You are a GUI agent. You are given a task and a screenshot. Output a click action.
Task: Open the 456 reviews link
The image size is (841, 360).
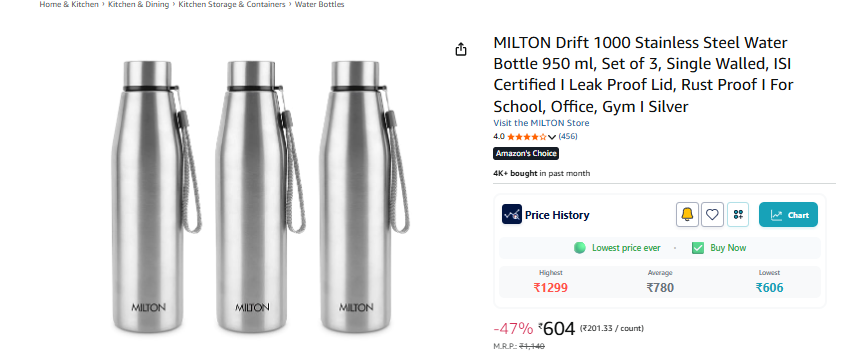pos(568,136)
